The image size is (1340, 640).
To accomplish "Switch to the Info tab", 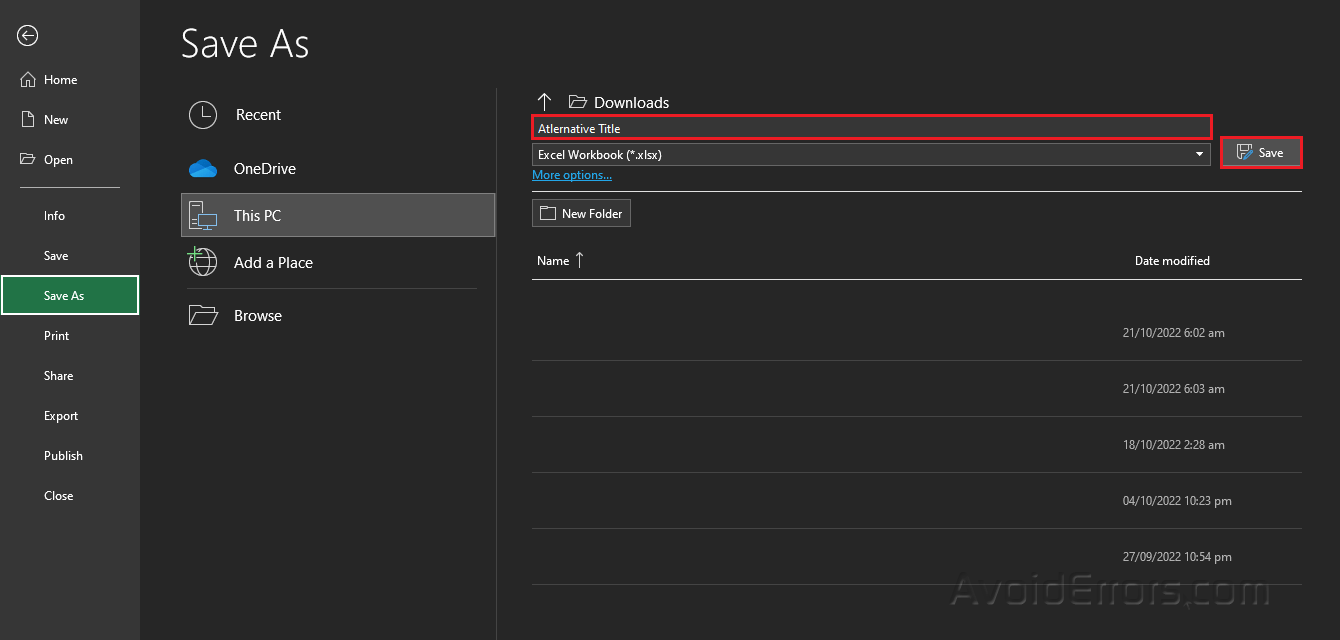I will (x=54, y=215).
